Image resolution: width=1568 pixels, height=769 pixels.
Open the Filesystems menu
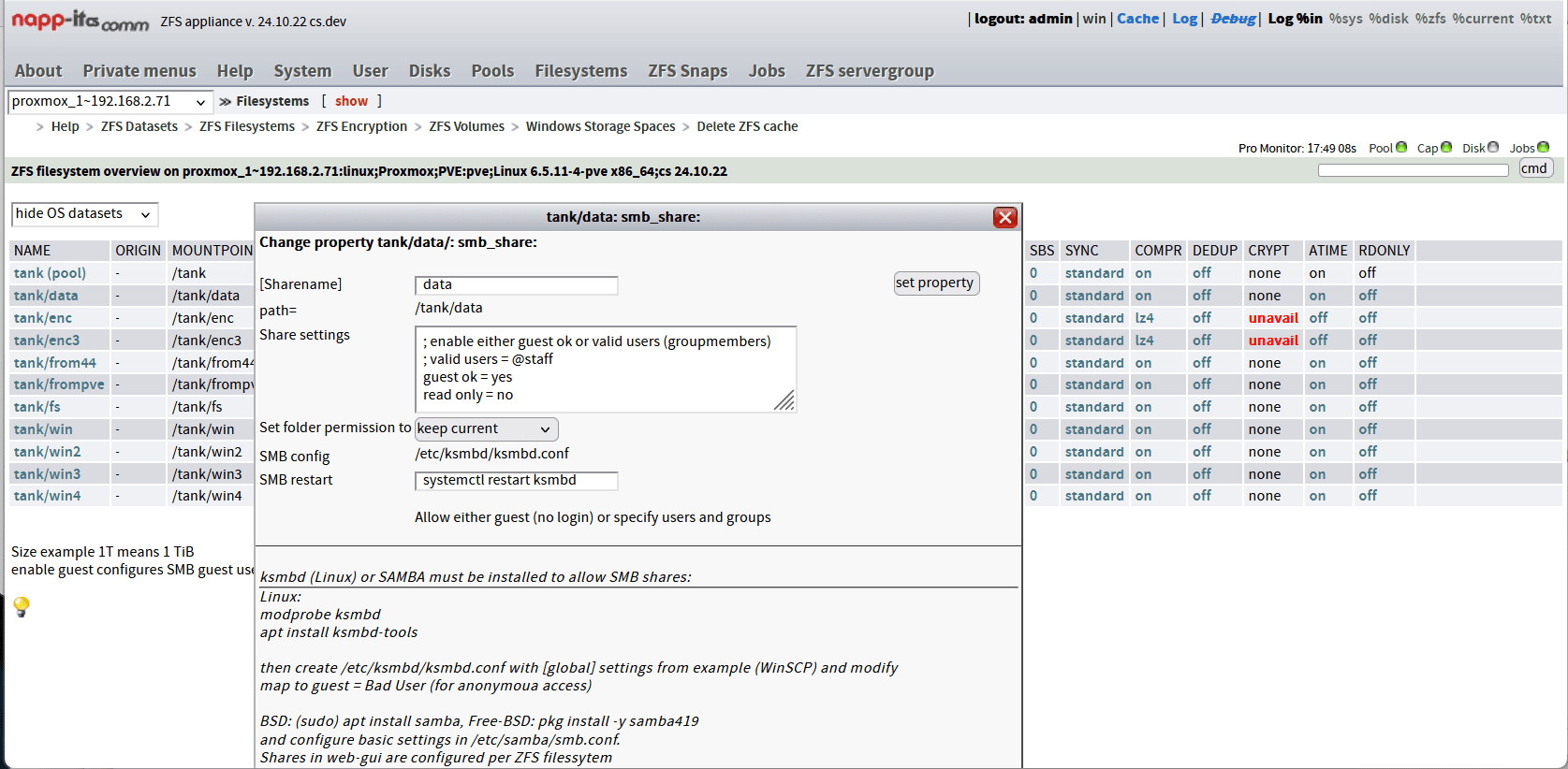[x=581, y=71]
